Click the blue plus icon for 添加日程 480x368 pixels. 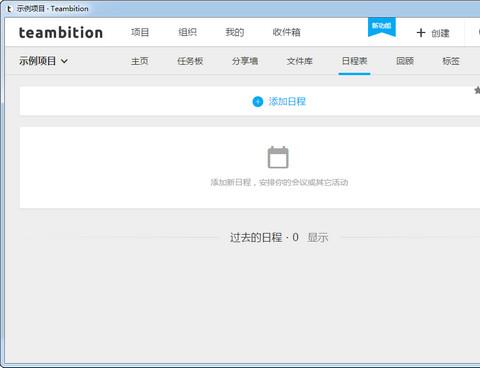[x=258, y=102]
